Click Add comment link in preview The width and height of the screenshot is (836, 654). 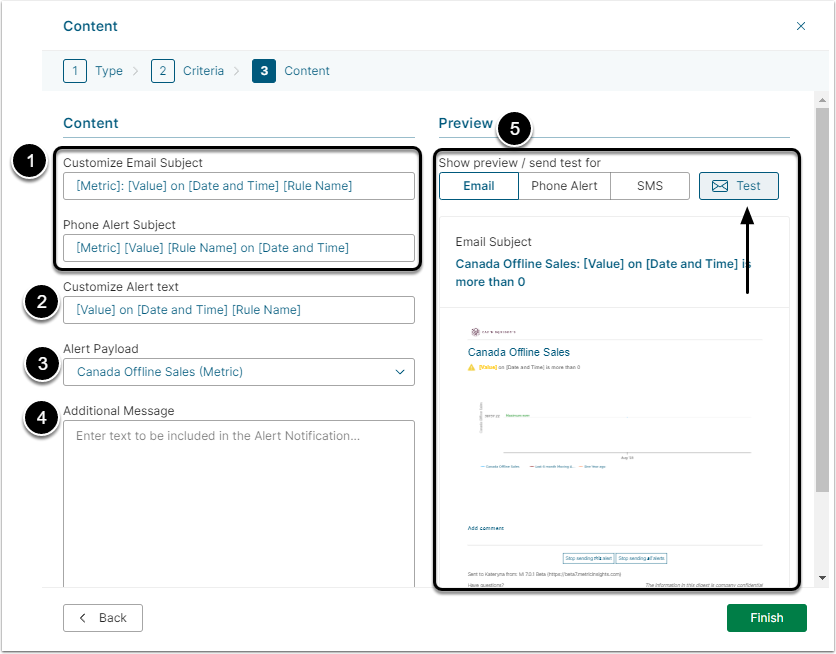486,528
